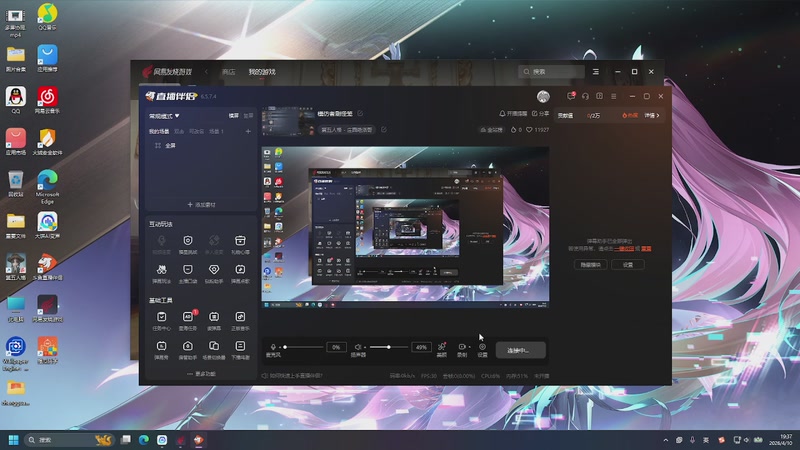800x450 pixels.
Task: Click the stream cover thumbnail
Action: coord(288,121)
